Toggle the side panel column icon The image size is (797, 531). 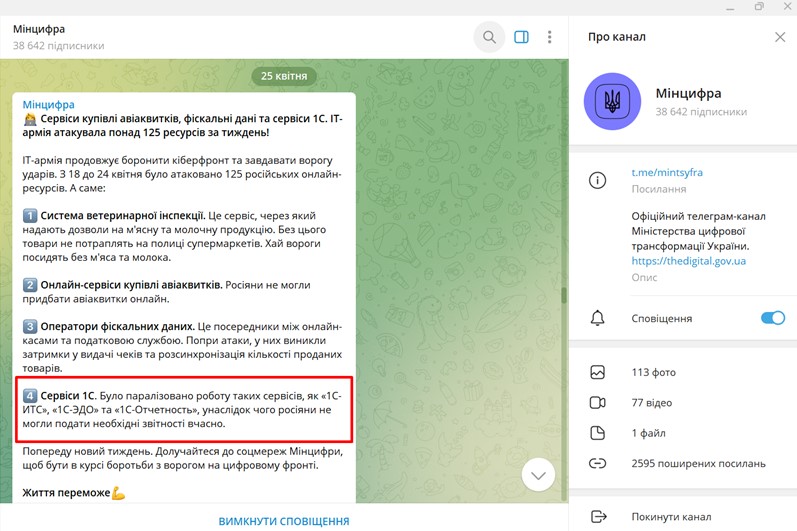click(521, 38)
